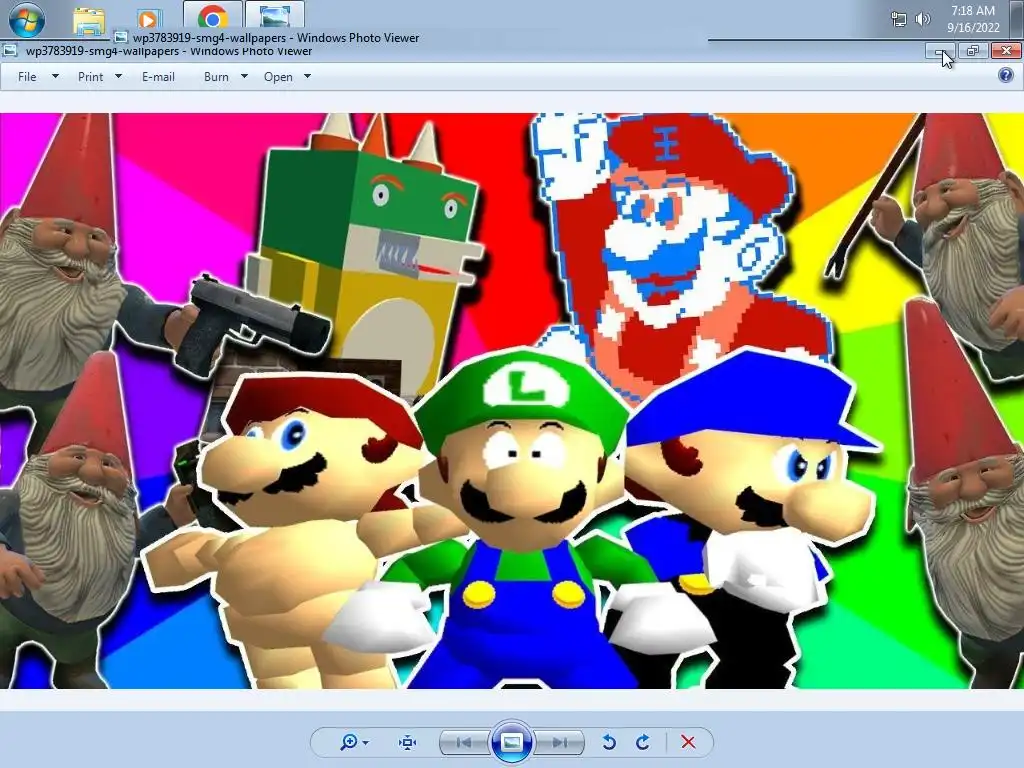
Task: Launch Windows Media Player taskbar icon
Action: [148, 20]
